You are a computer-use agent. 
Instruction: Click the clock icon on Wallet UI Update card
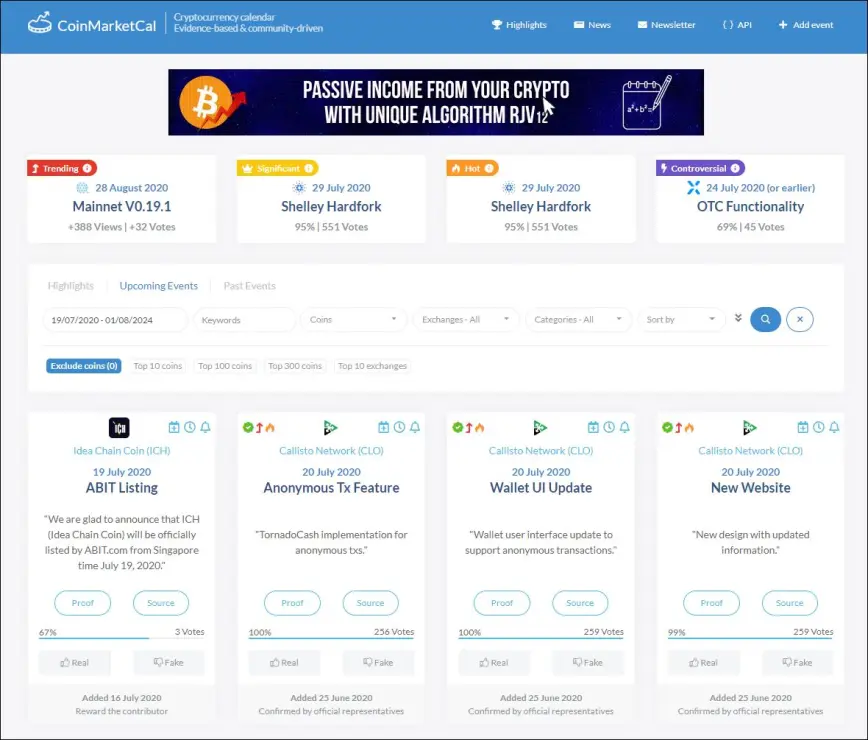click(609, 427)
